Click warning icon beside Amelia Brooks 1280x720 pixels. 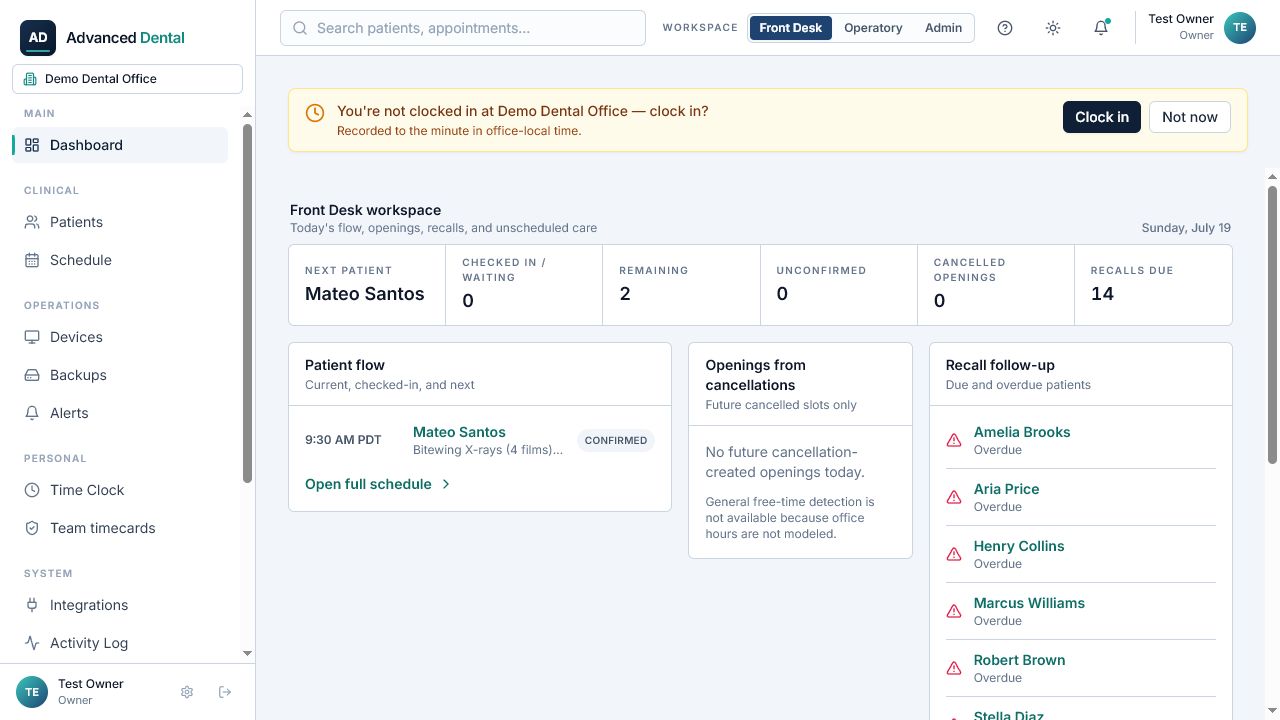(954, 440)
